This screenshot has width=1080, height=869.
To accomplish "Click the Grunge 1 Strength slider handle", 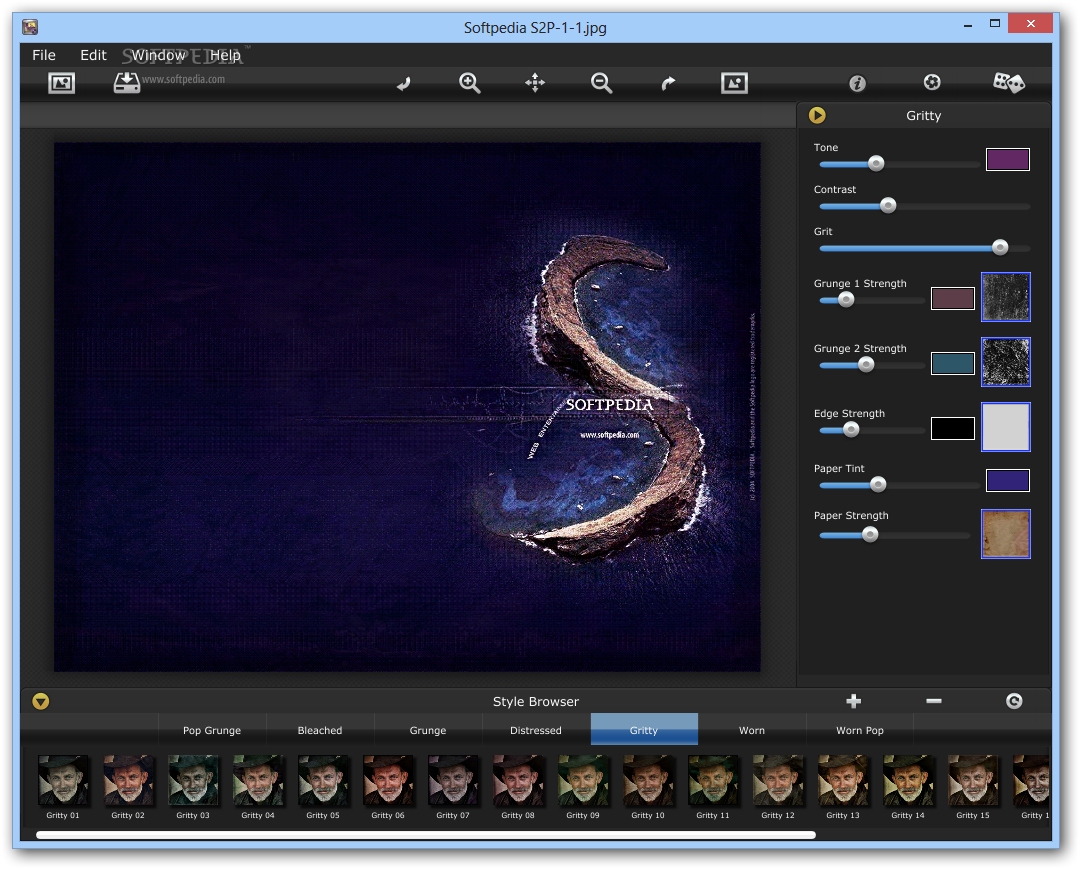I will [x=846, y=300].
